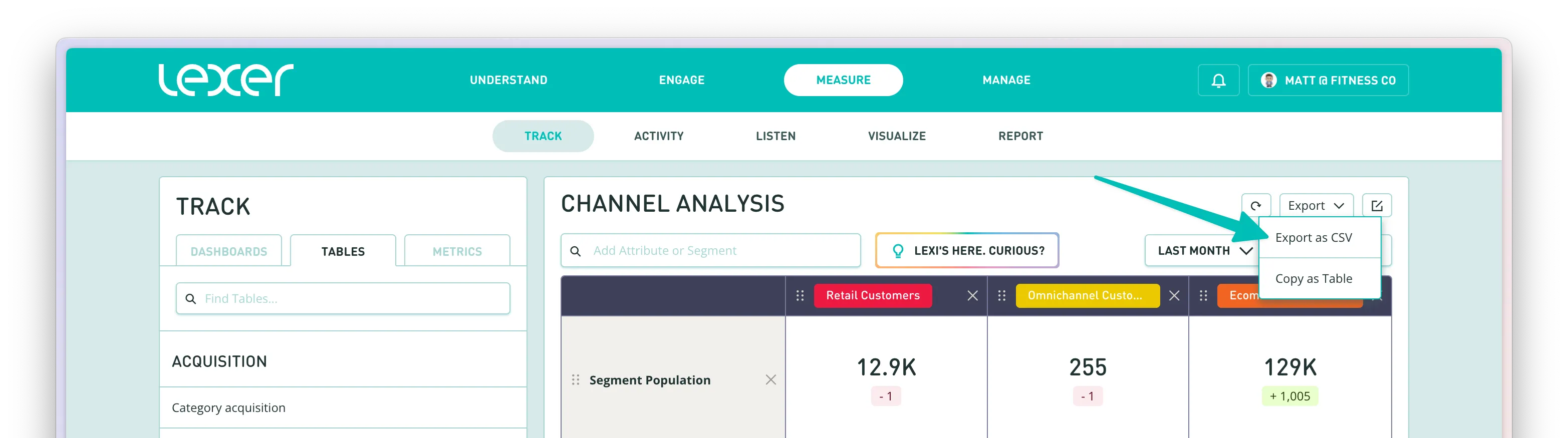Click the search icon in Add Attribute field
Viewport: 1568px width, 438px height.
point(575,251)
